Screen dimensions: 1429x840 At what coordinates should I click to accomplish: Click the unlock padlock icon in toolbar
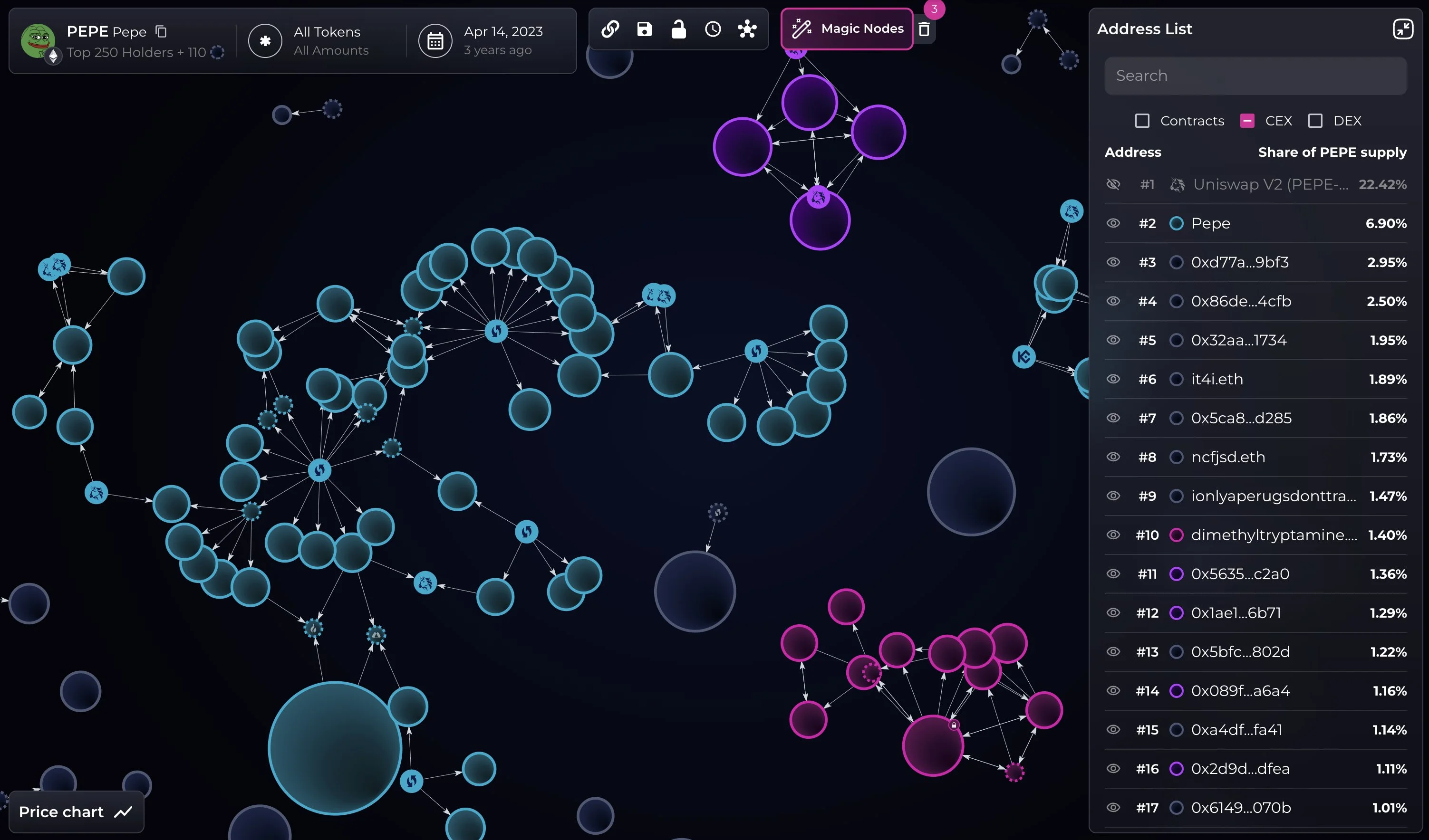click(x=679, y=29)
